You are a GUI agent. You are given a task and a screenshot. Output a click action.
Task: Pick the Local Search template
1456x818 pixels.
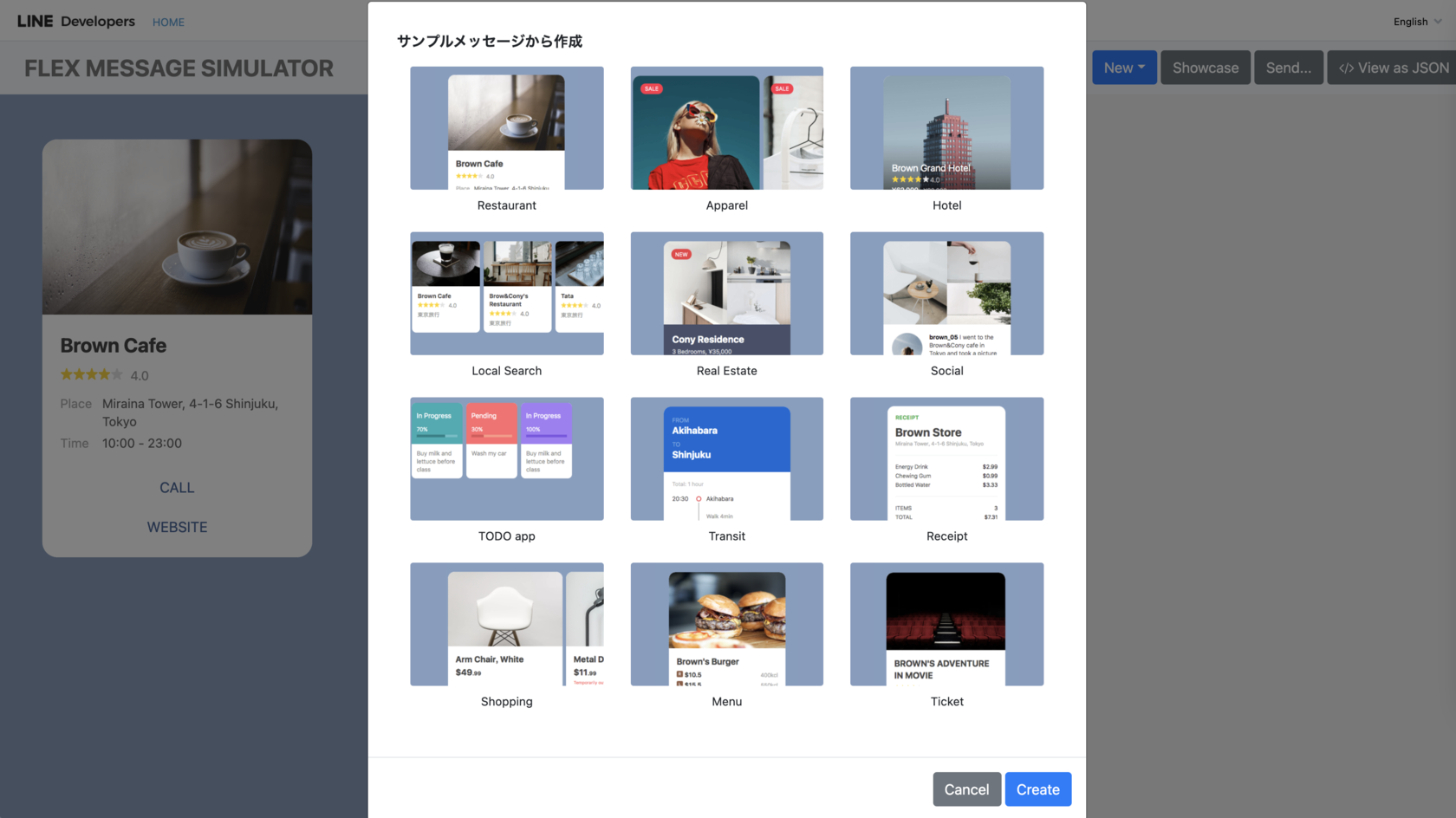506,293
